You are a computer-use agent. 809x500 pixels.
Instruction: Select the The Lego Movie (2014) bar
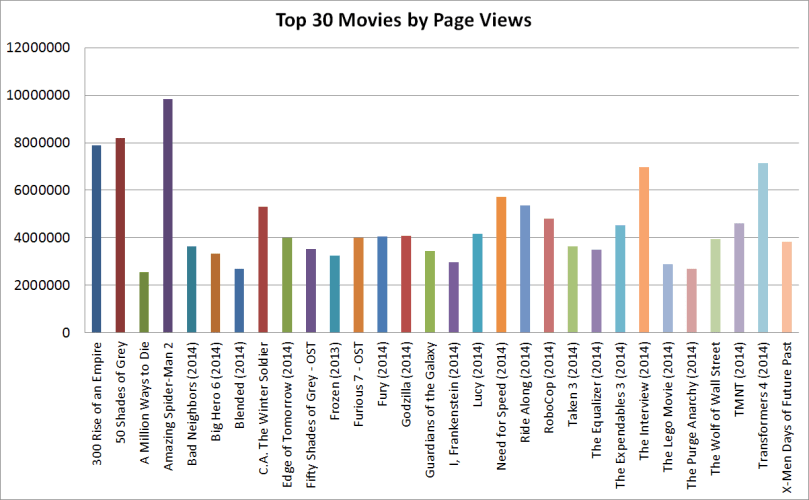(668, 298)
